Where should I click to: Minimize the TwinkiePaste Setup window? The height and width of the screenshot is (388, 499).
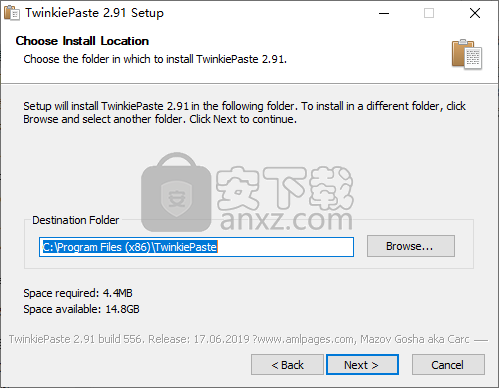tap(384, 13)
